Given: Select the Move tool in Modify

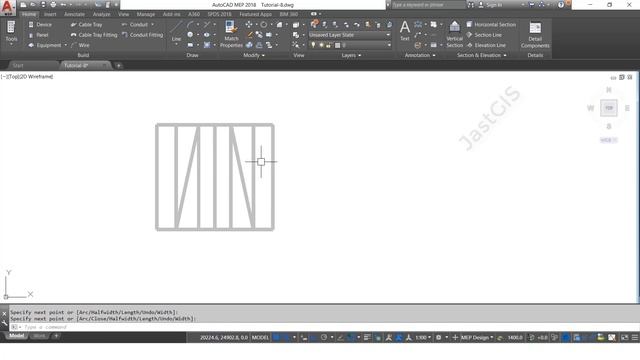Looking at the screenshot, I should (249, 24).
